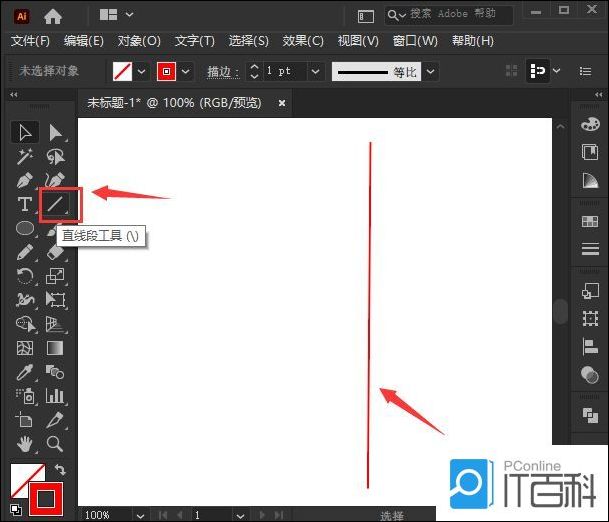Click the stroke weight 1 pt field
Screen dimensions: 609x522
(285, 71)
